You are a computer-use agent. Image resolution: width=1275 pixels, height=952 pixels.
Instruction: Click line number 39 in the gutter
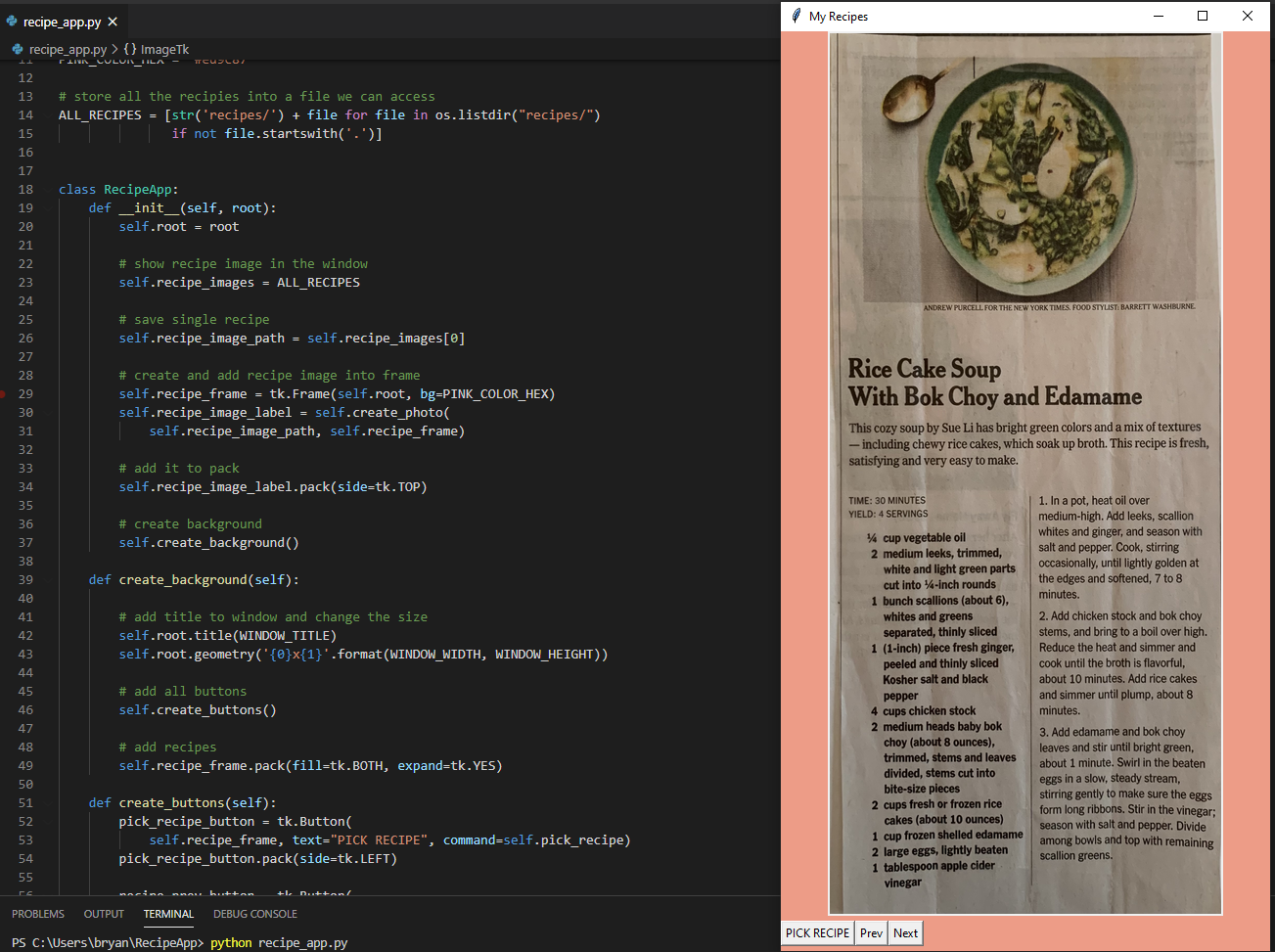click(x=25, y=580)
